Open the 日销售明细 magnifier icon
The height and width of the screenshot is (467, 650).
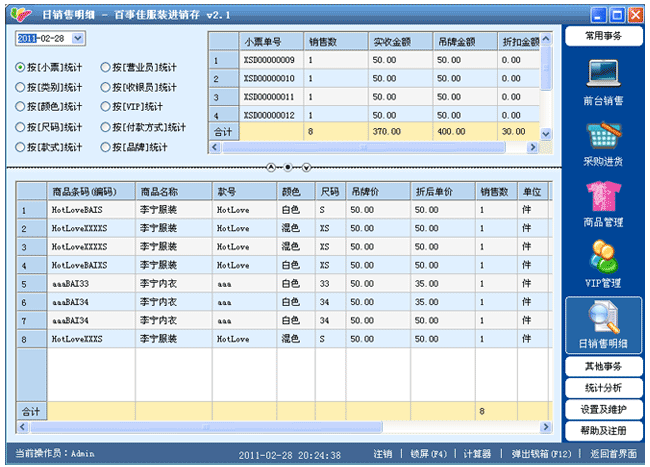click(x=603, y=318)
